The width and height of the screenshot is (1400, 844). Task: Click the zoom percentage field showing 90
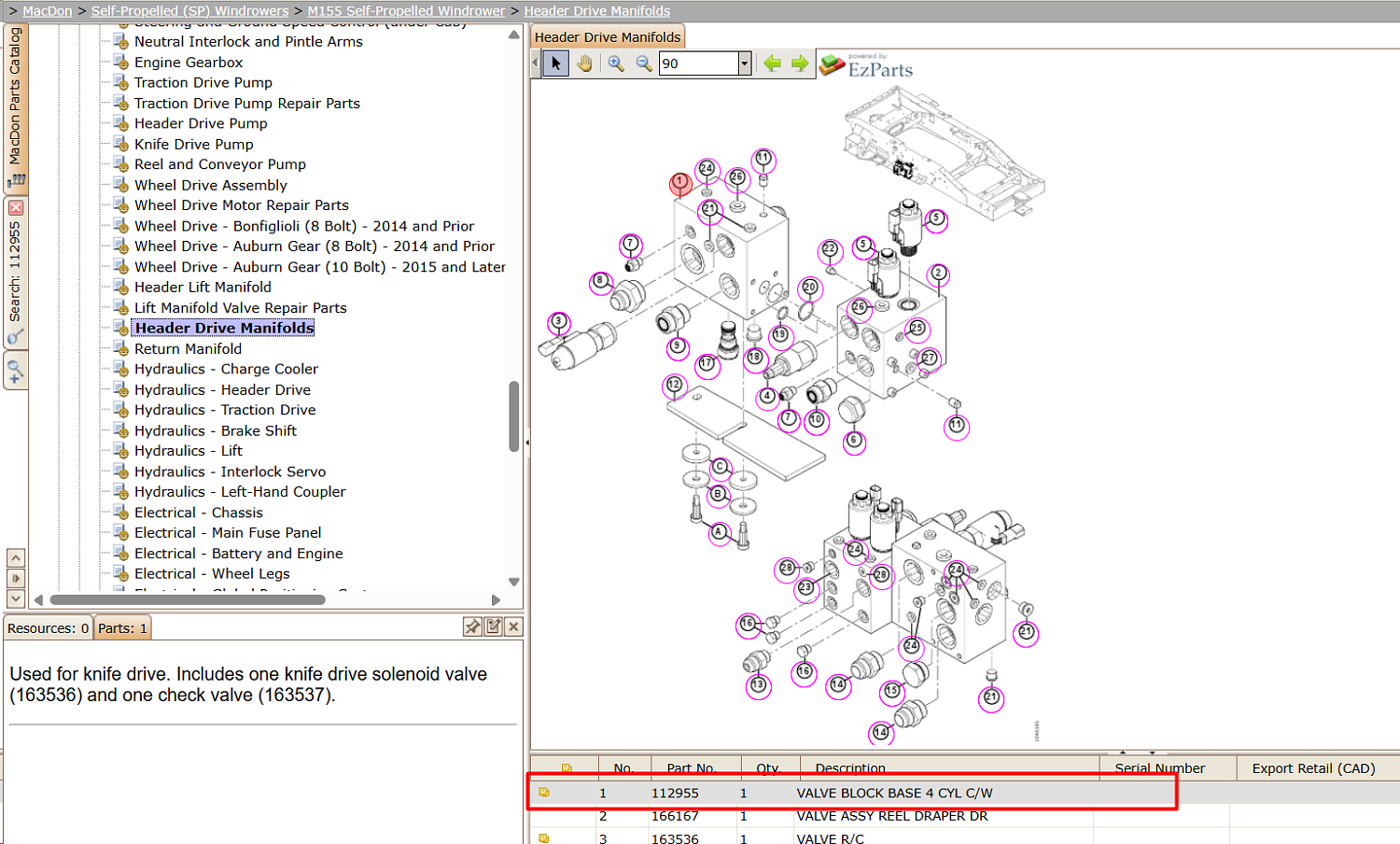(x=698, y=63)
